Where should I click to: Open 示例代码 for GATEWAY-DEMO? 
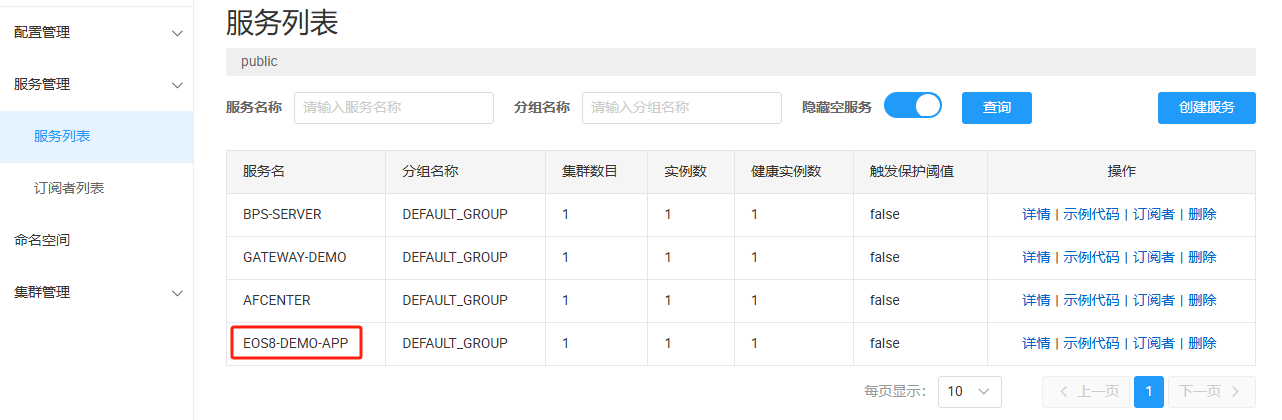[x=1091, y=257]
